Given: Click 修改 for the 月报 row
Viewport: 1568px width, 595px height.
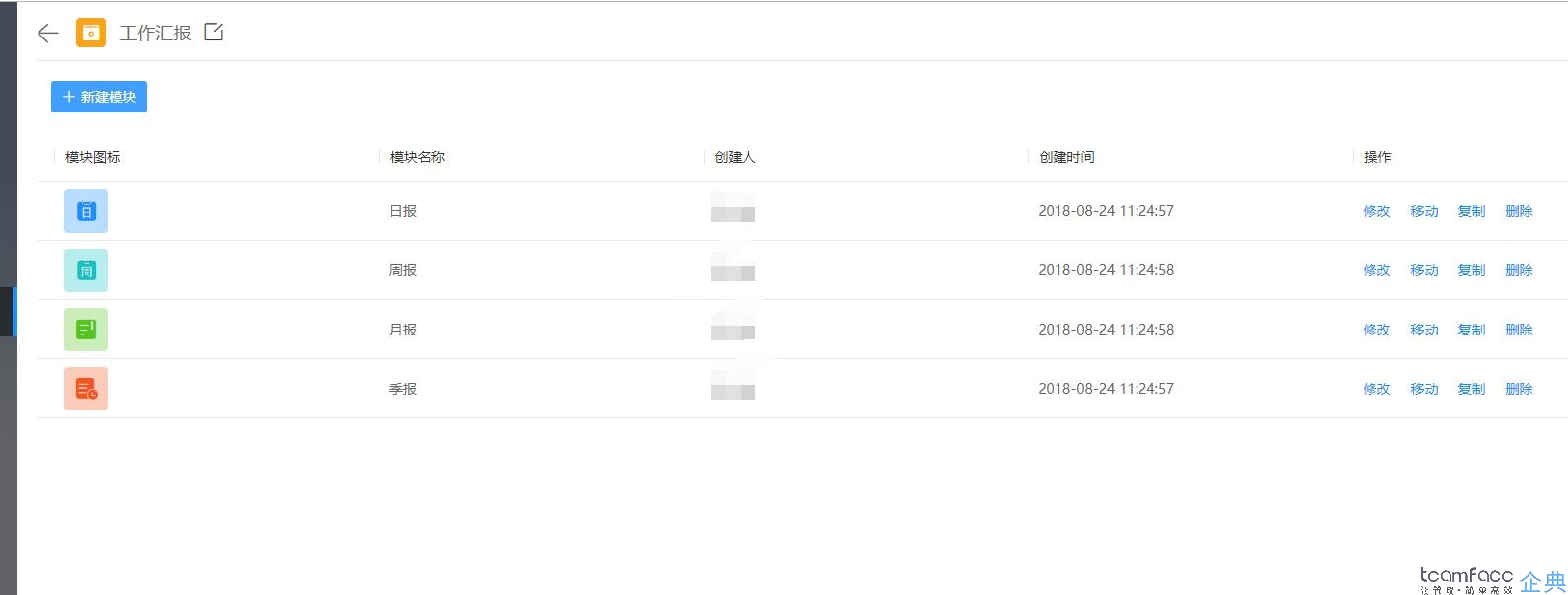Looking at the screenshot, I should coord(1376,330).
